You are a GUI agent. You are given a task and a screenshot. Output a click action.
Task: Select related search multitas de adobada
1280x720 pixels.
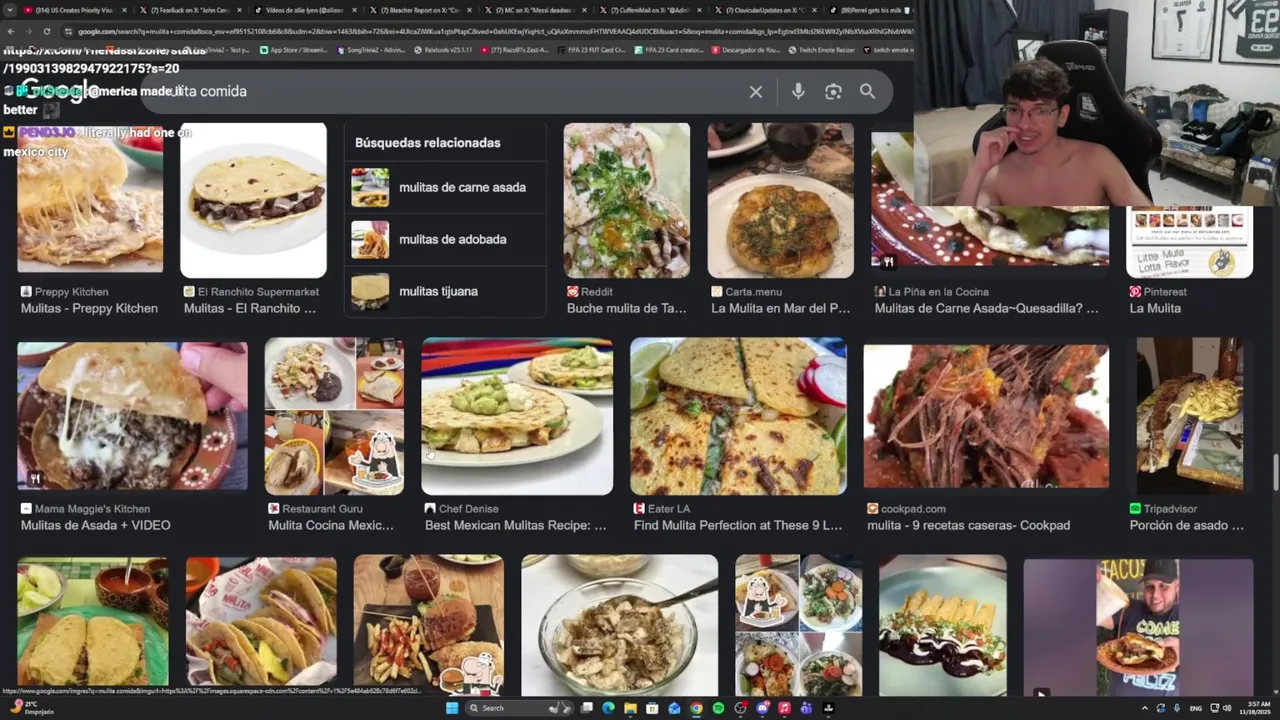445,239
